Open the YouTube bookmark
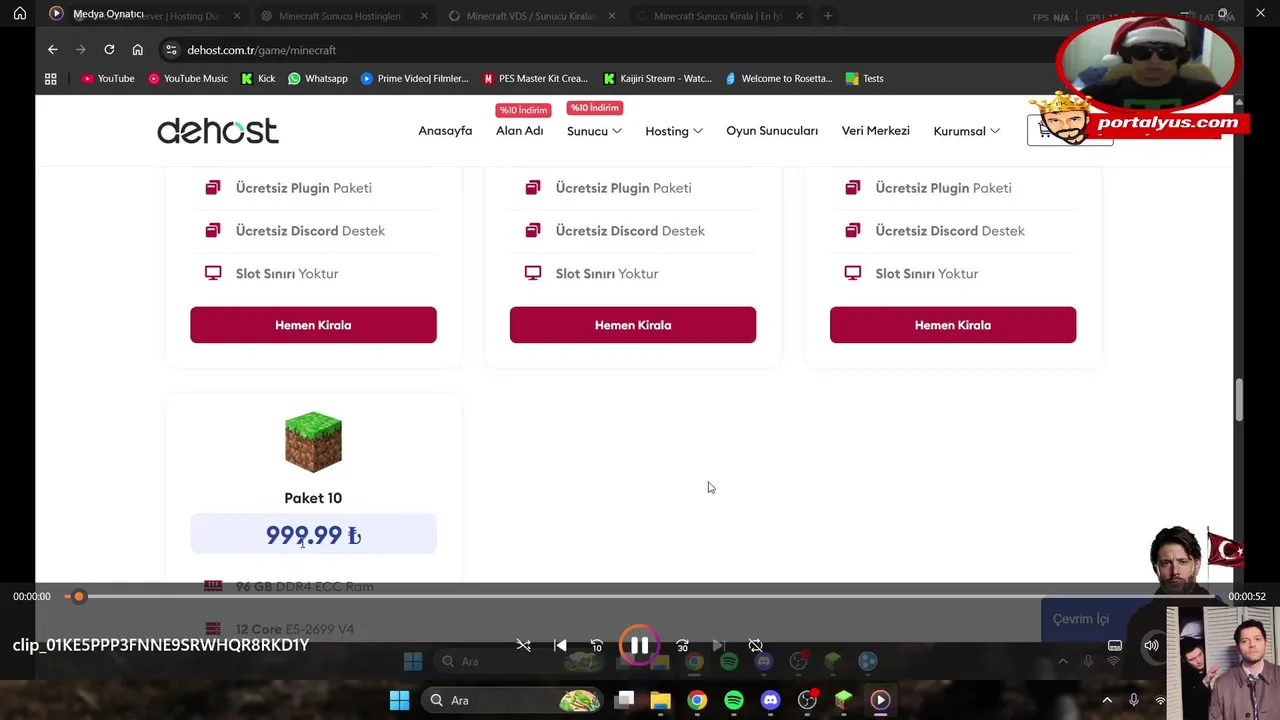The width and height of the screenshot is (1280, 720). pos(108,78)
